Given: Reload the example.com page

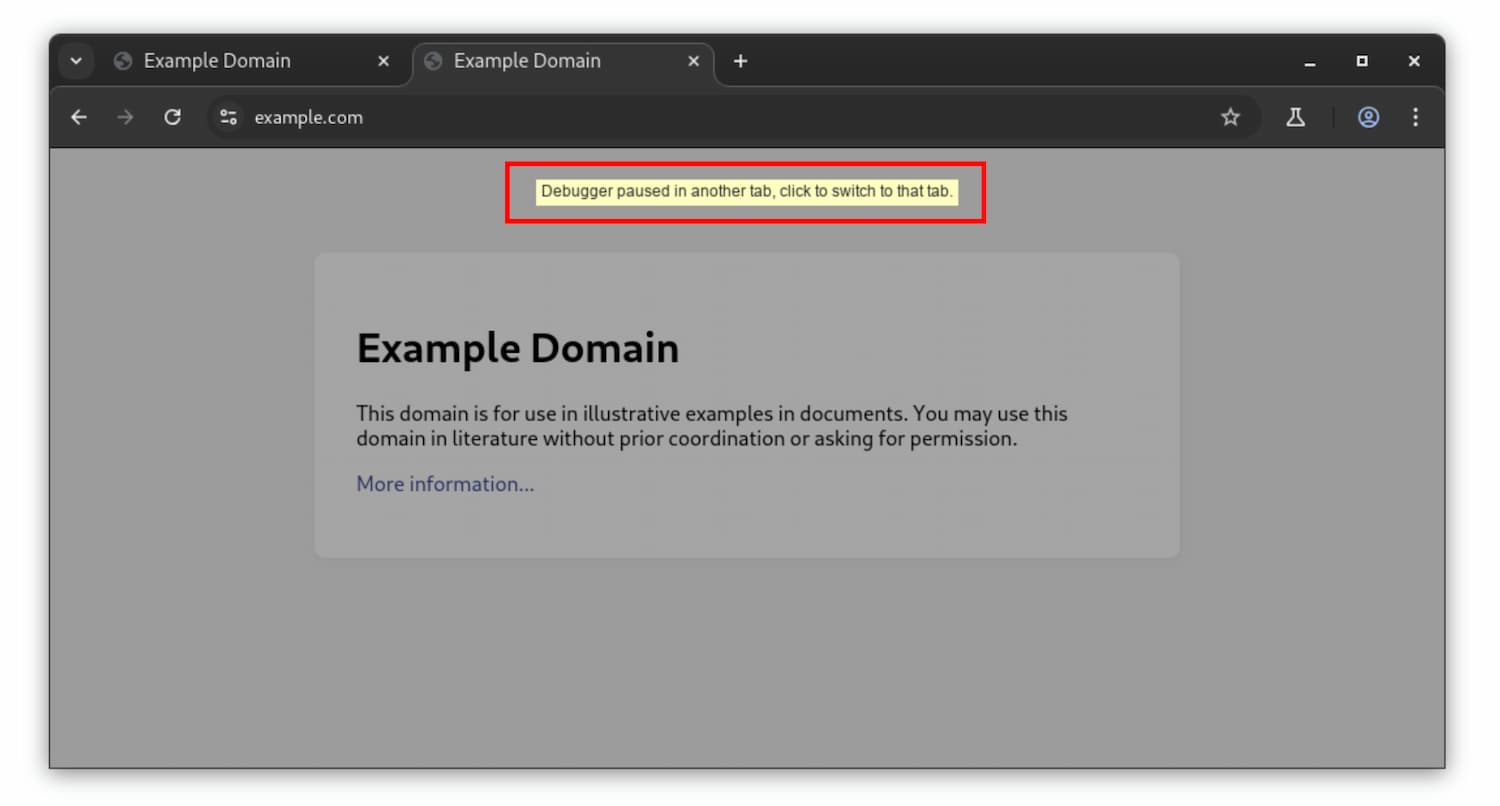Looking at the screenshot, I should pos(172,117).
